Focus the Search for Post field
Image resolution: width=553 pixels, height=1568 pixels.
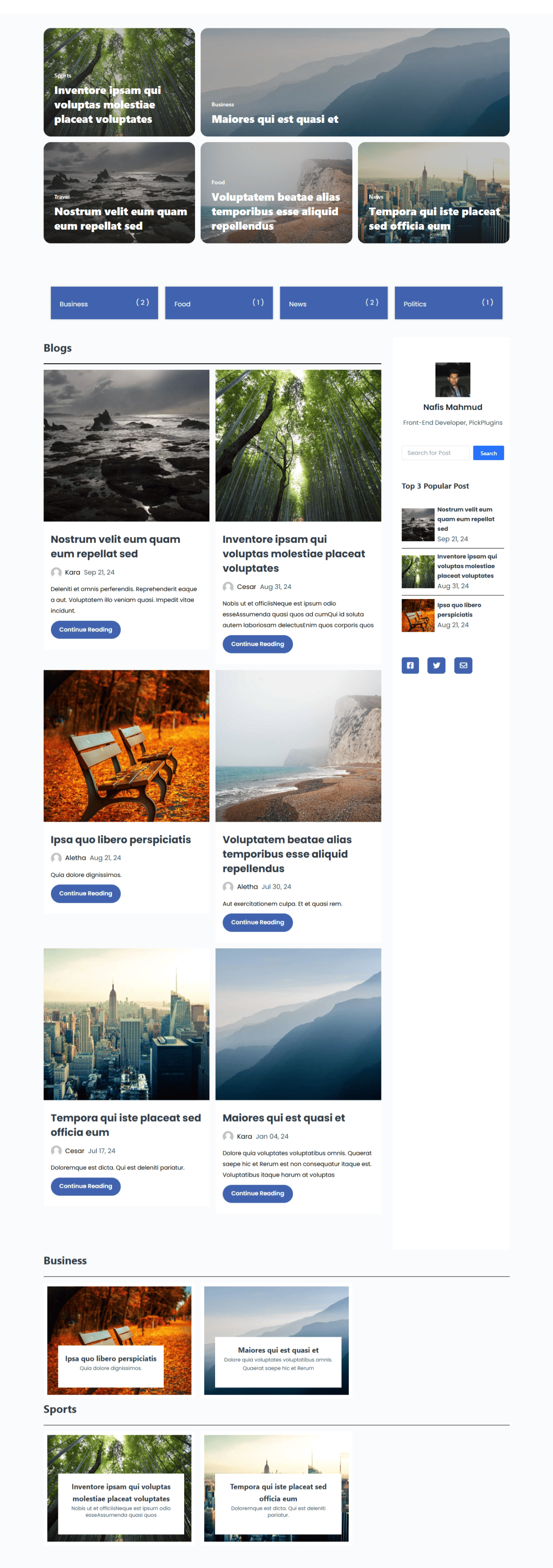click(435, 453)
